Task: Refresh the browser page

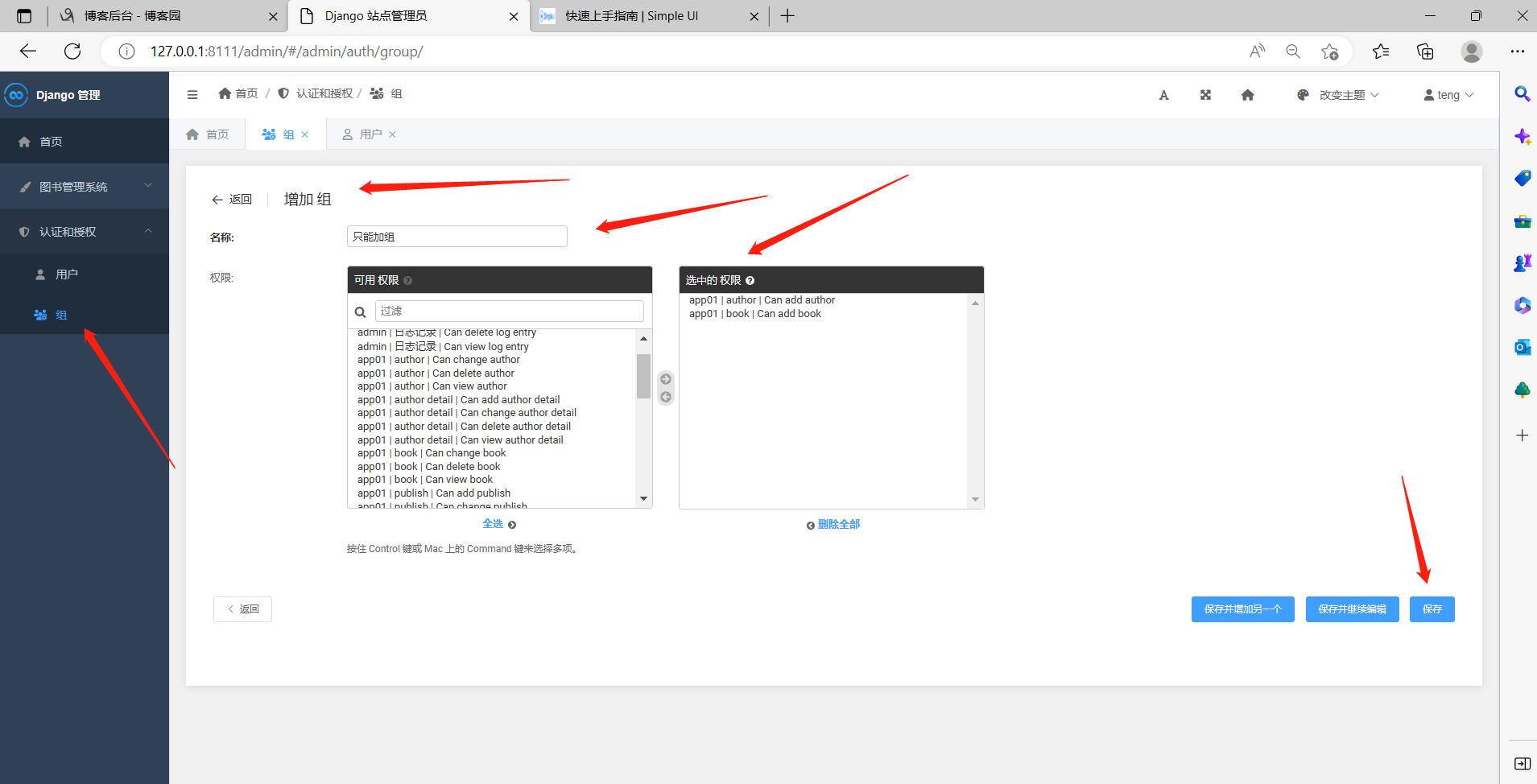Action: point(72,52)
